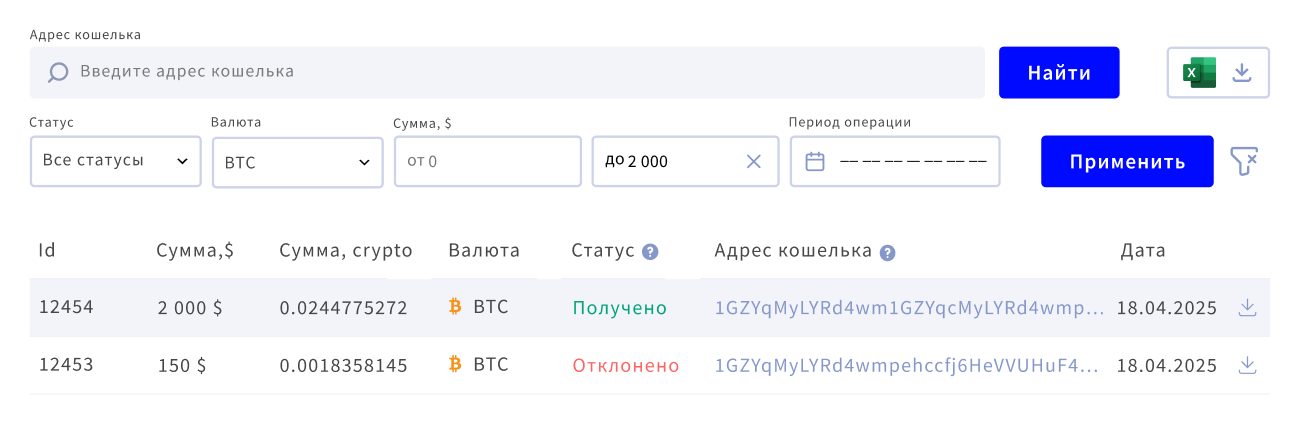
Task: Click the 'от 0' minimum amount field
Action: point(487,161)
